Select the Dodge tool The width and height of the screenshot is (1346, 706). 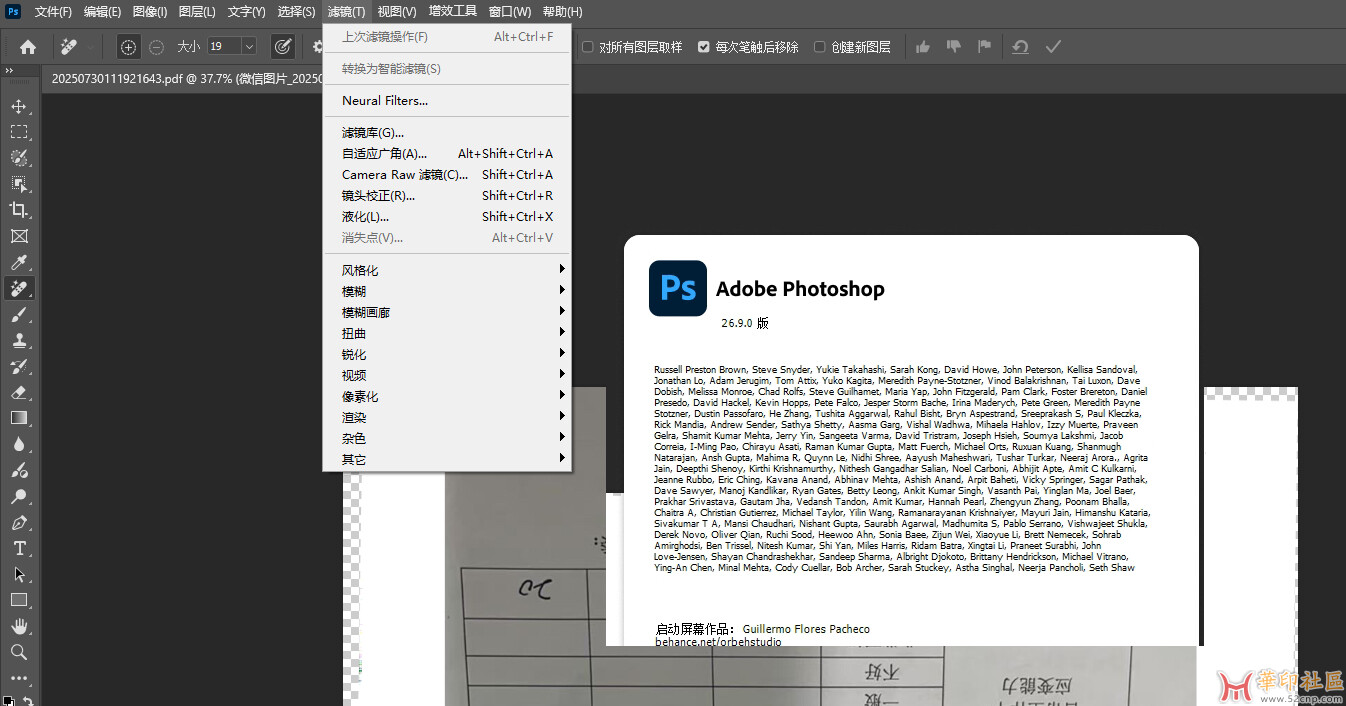(19, 496)
